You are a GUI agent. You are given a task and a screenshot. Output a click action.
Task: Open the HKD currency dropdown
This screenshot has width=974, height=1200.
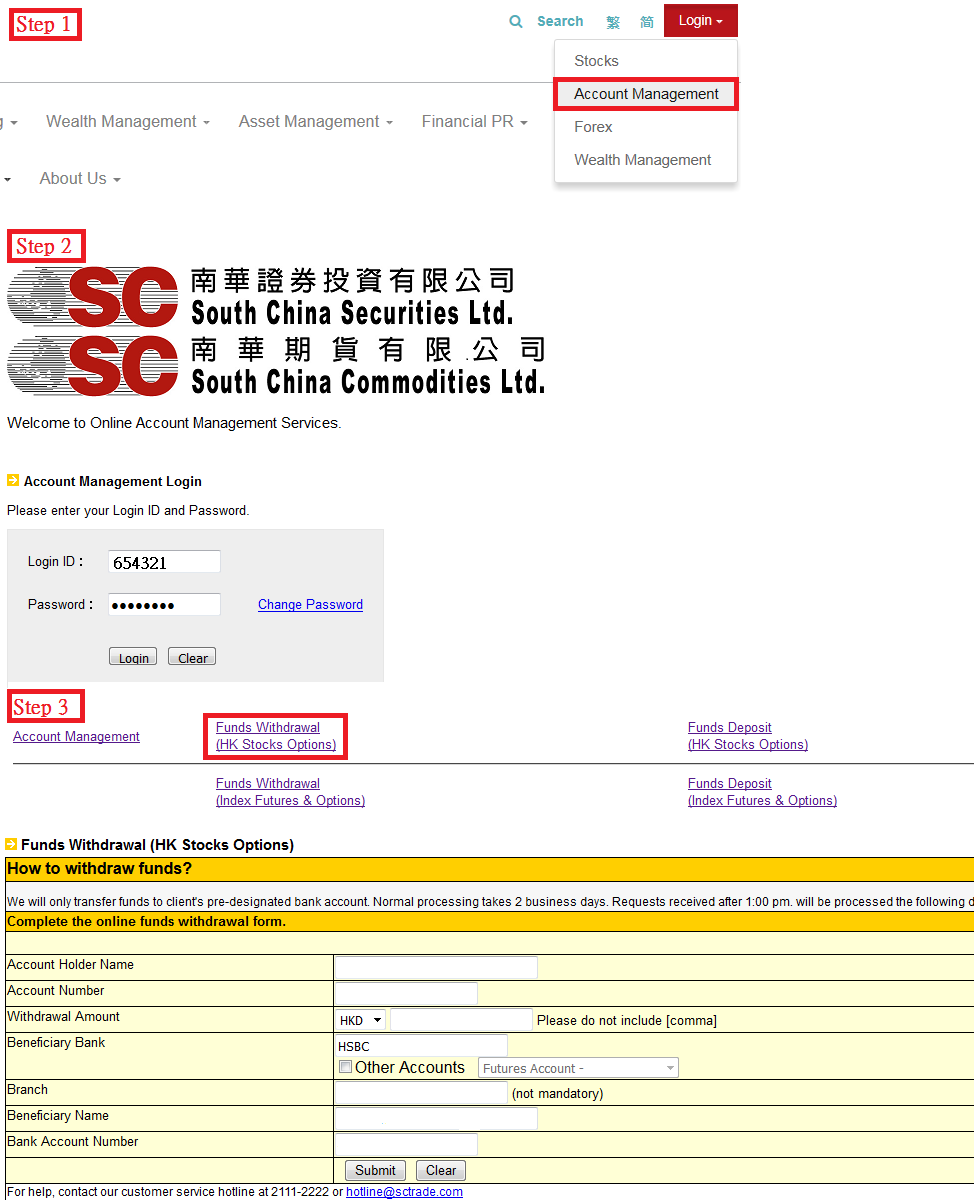(x=361, y=1020)
